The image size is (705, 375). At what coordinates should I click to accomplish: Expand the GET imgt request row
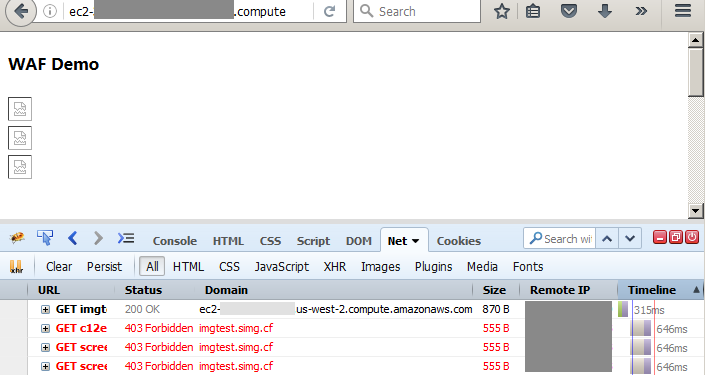[x=45, y=309]
